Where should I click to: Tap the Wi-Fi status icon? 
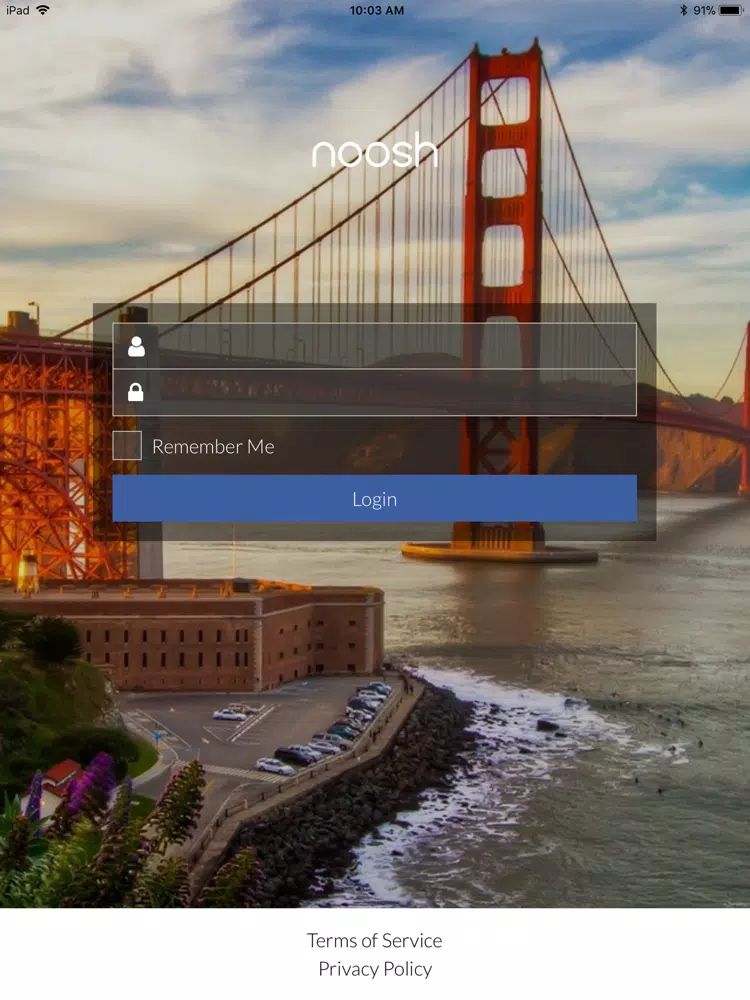[43, 10]
